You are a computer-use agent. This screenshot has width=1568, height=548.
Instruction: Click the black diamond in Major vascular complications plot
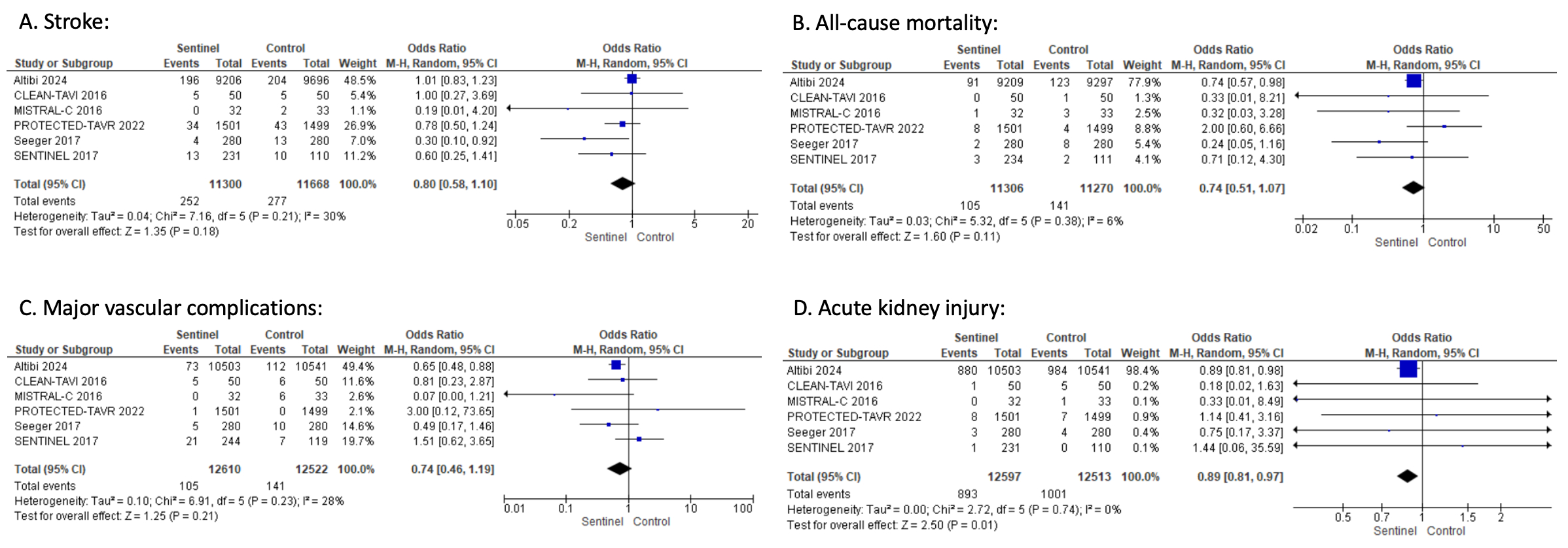click(619, 468)
